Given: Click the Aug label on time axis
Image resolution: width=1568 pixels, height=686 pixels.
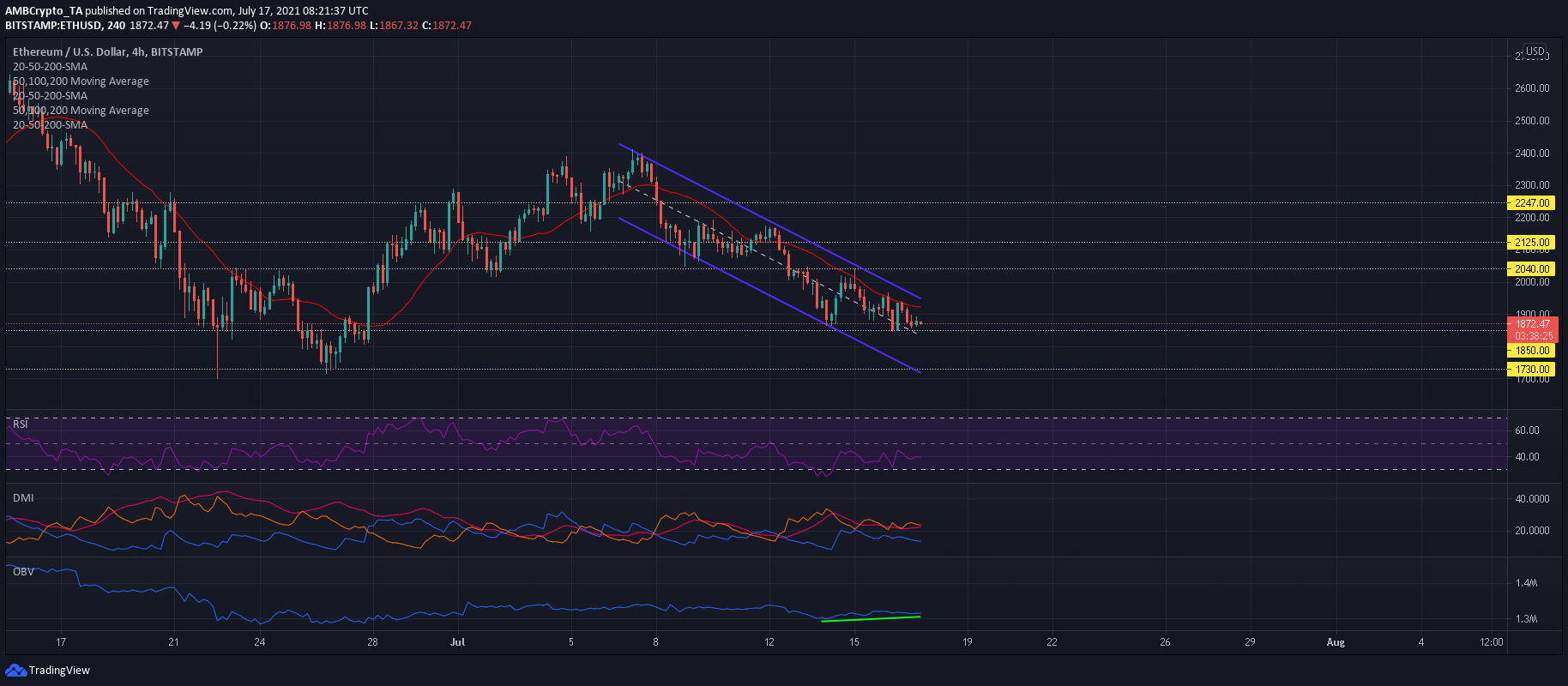Looking at the screenshot, I should click(1335, 642).
